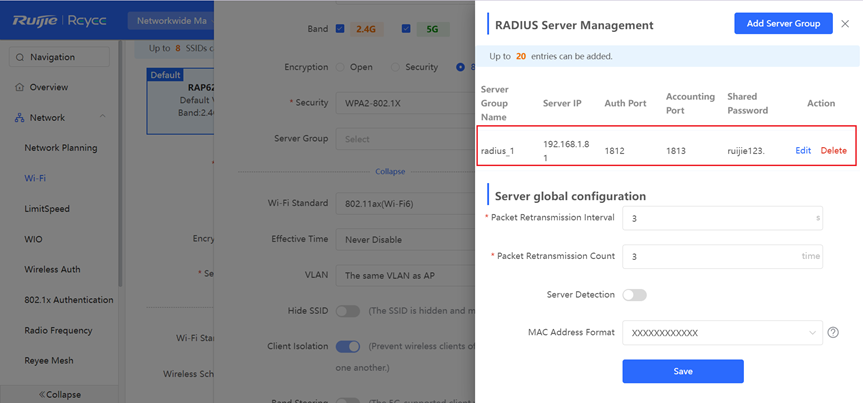Viewport: 863px width, 403px height.
Task: Select the Open encryption radio button
Action: click(340, 67)
